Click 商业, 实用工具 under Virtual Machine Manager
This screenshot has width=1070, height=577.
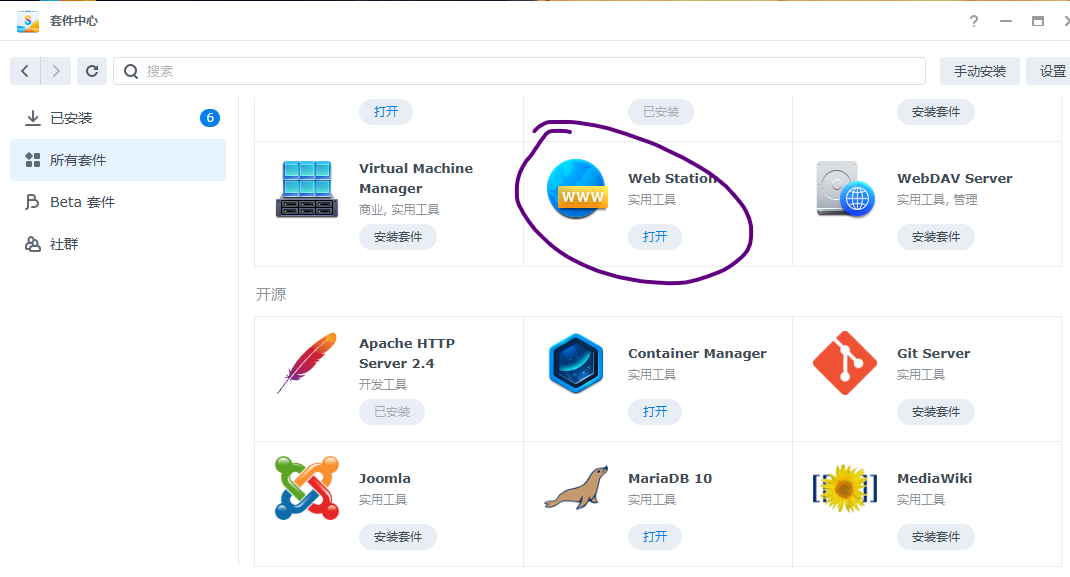coord(399,209)
